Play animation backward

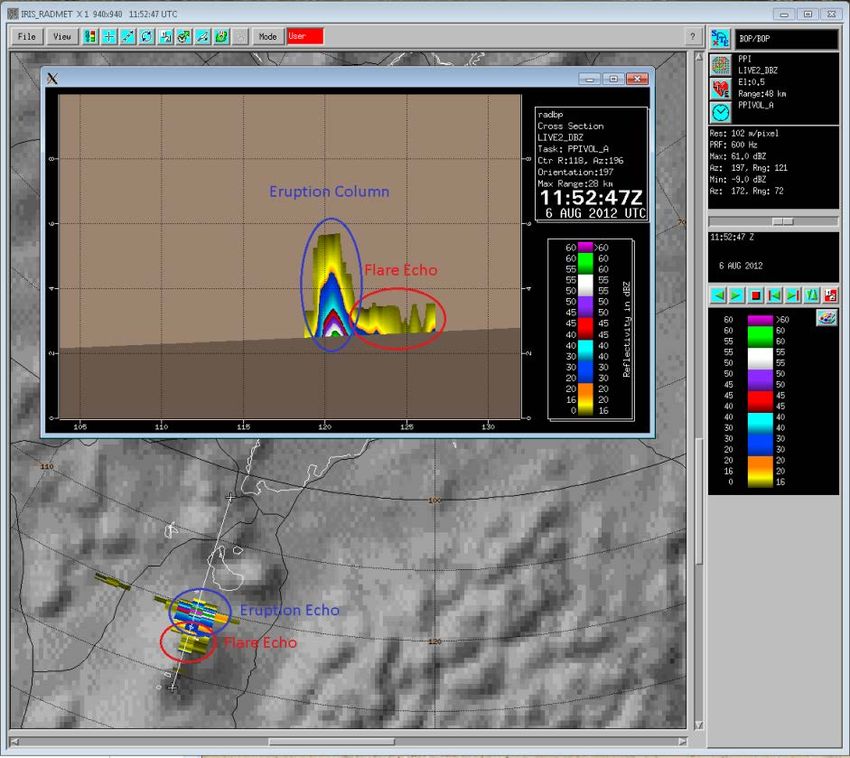point(718,295)
